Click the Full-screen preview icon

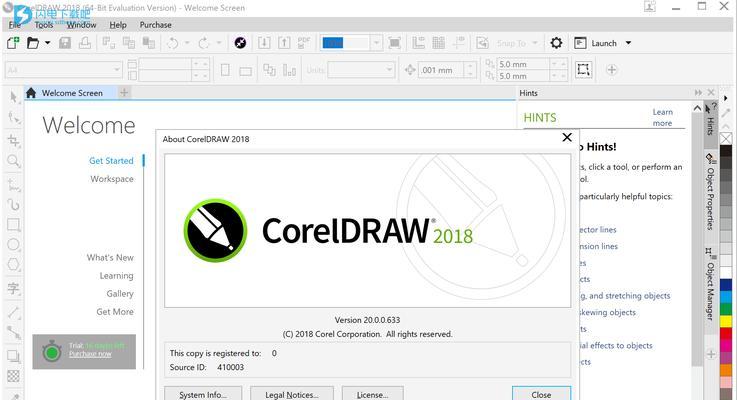coord(394,43)
